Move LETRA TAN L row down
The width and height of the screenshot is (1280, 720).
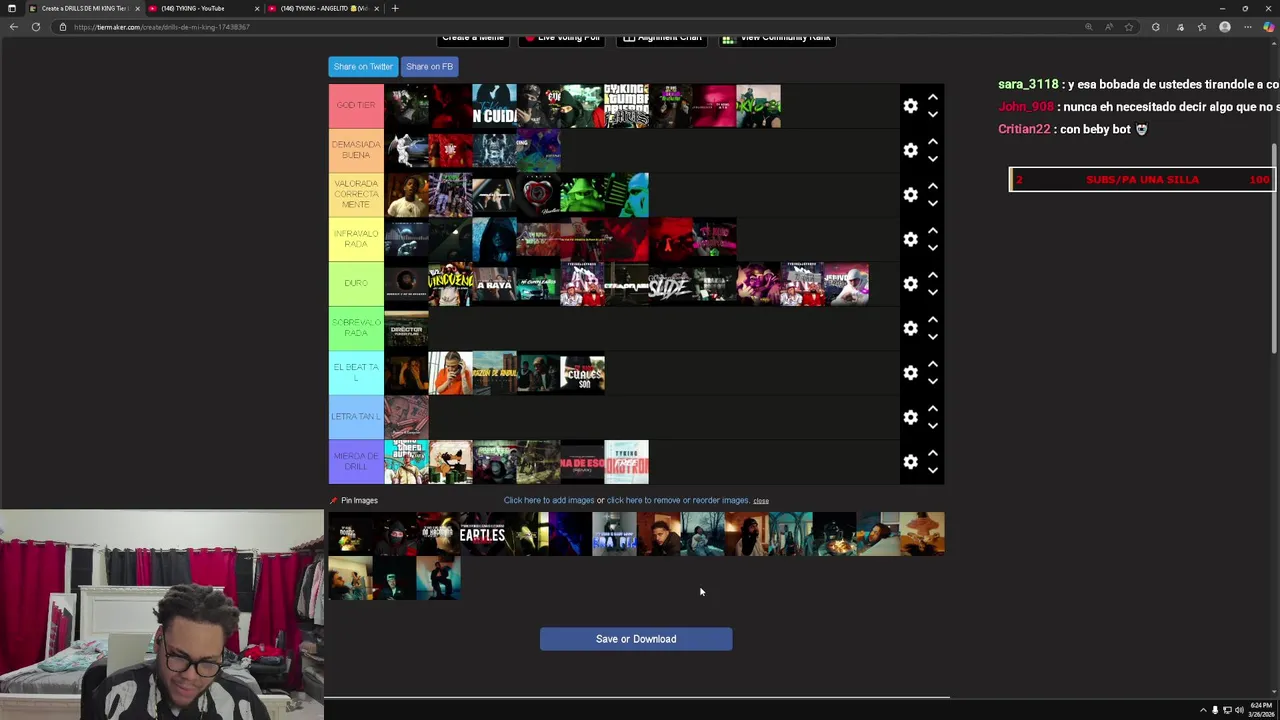click(932, 425)
